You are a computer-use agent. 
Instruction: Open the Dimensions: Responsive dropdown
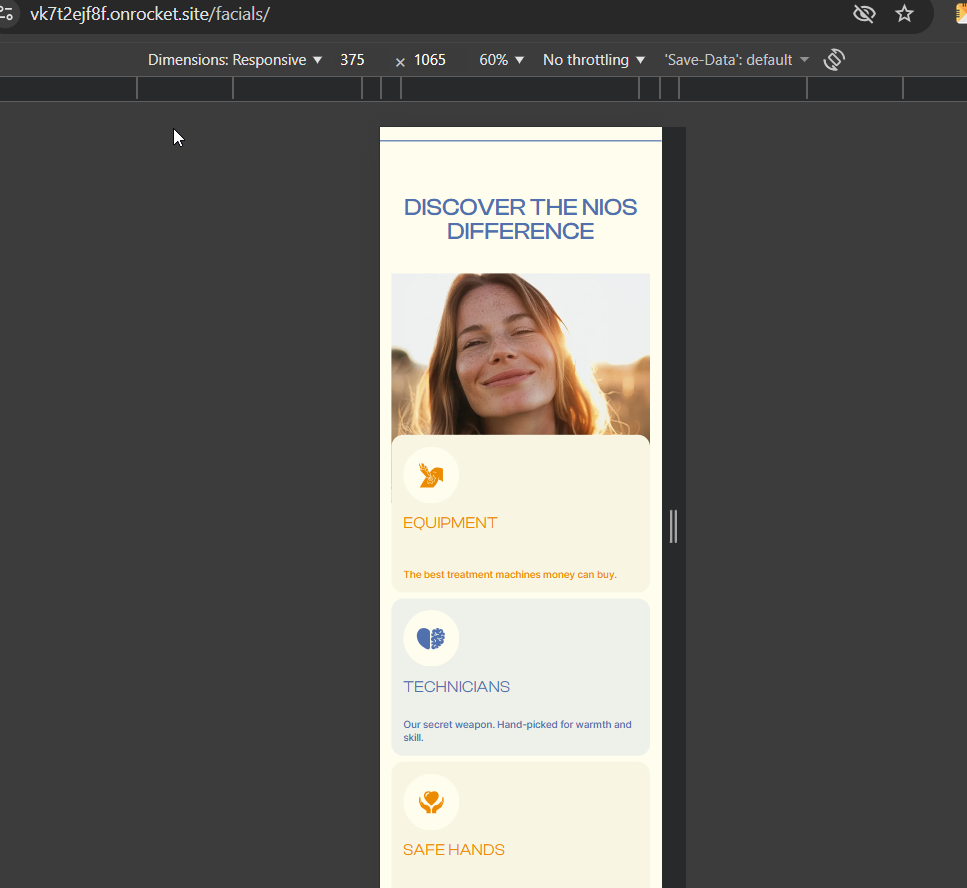click(x=235, y=60)
